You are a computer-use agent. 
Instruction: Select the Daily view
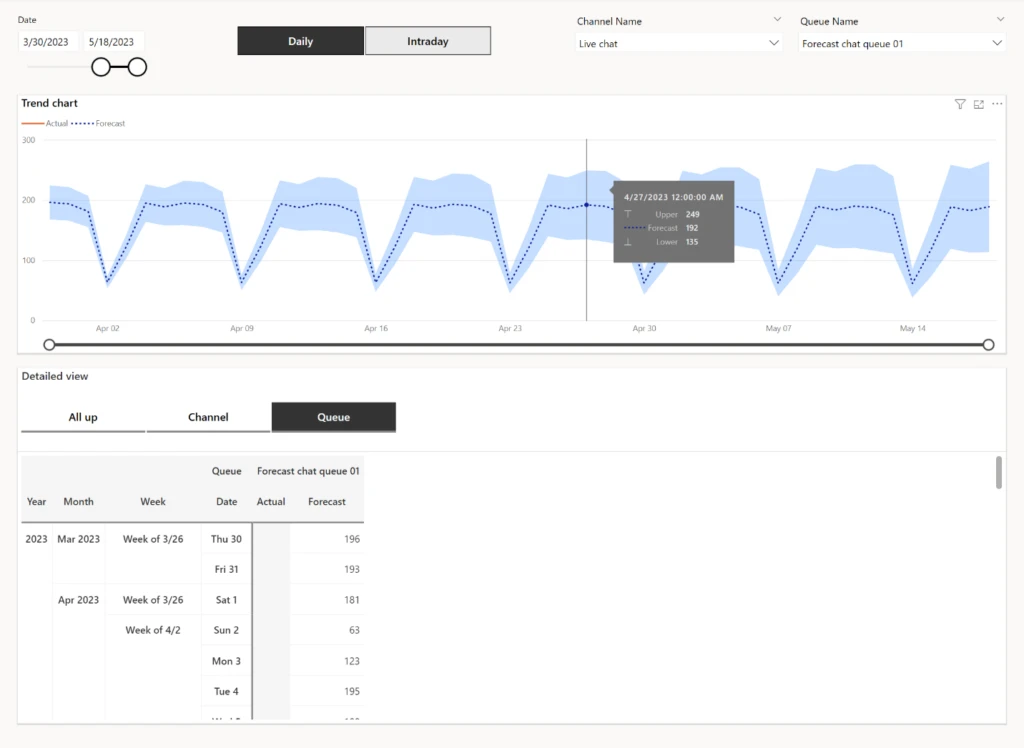pyautogui.click(x=300, y=41)
